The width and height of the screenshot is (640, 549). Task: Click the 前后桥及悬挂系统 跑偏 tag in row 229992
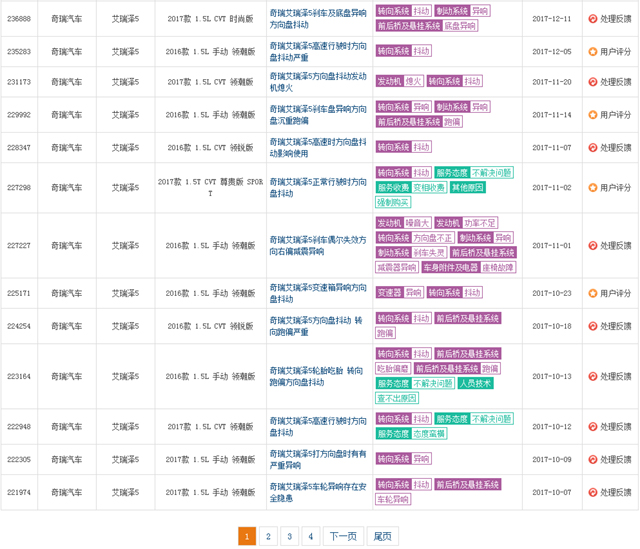click(x=419, y=122)
